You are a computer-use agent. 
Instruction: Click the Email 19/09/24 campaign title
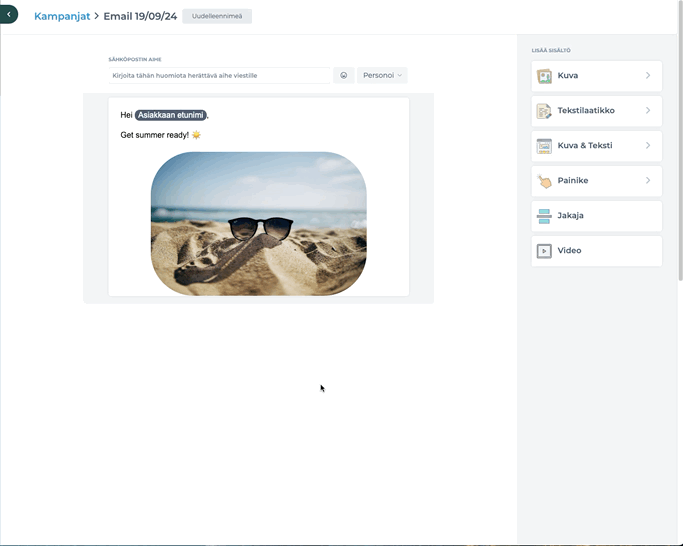[140, 16]
